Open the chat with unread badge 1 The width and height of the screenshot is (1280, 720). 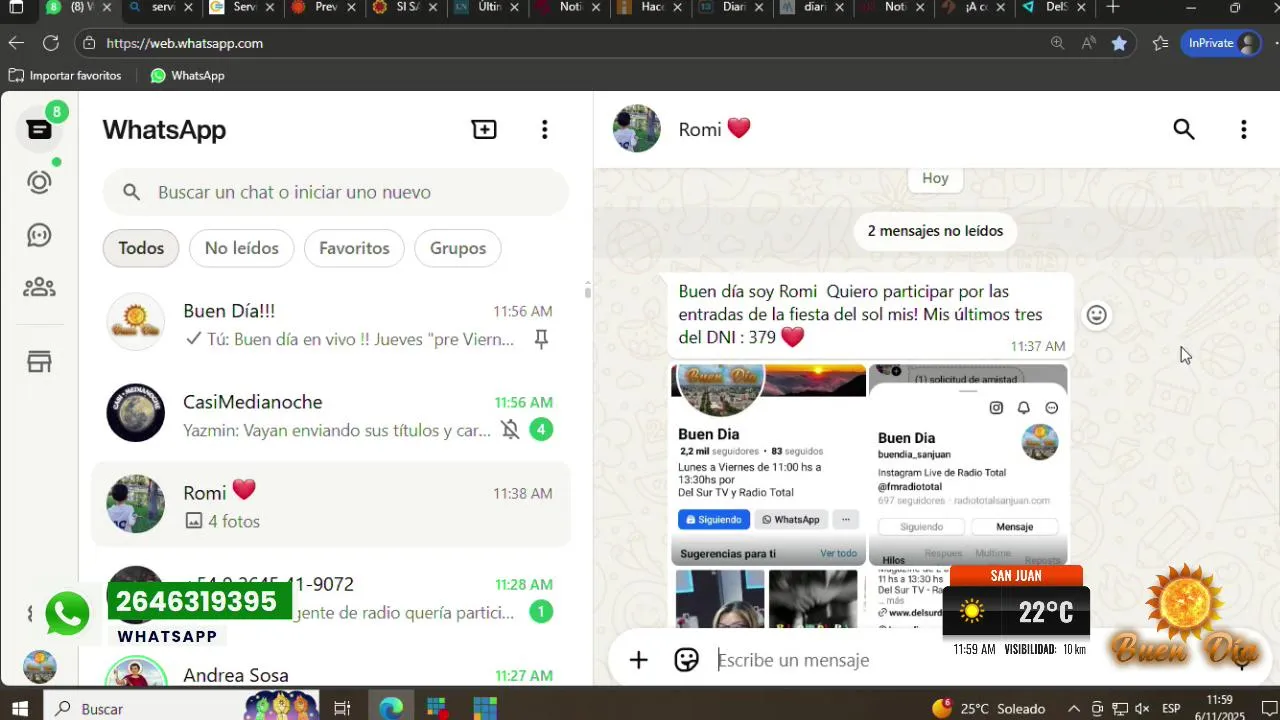click(331, 597)
